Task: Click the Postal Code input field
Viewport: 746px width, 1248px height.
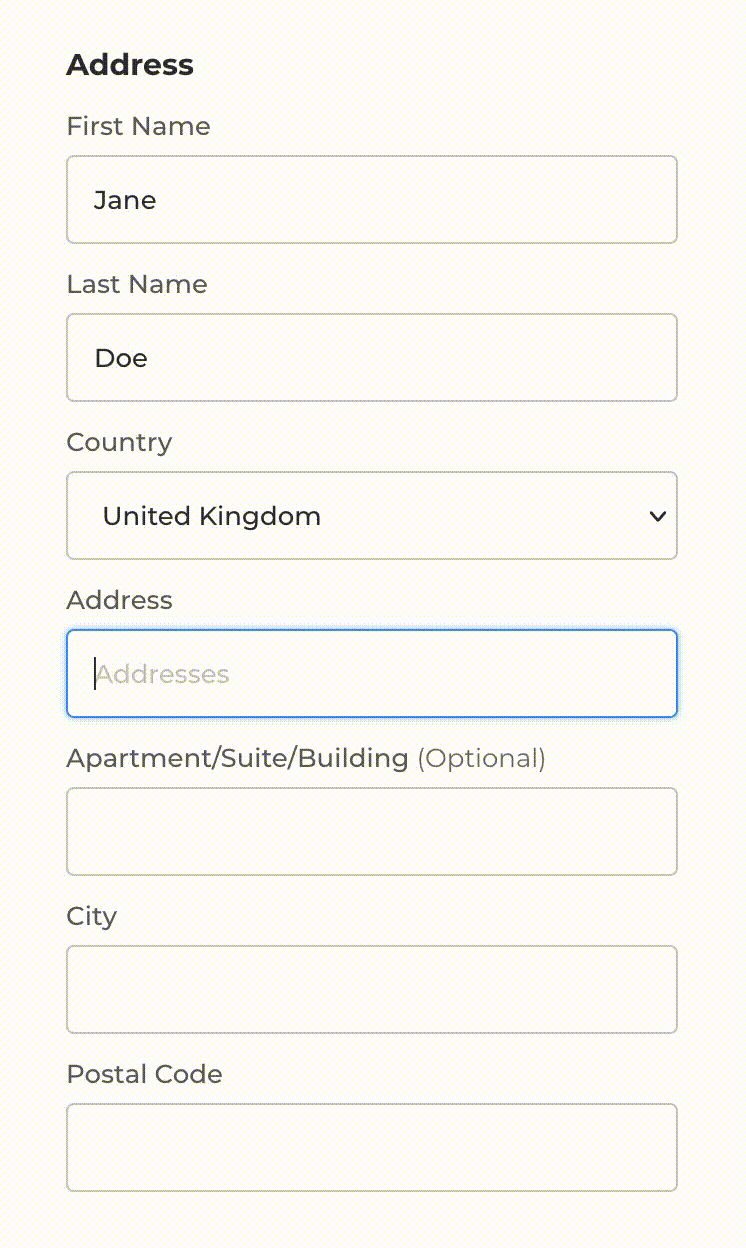Action: (371, 1147)
